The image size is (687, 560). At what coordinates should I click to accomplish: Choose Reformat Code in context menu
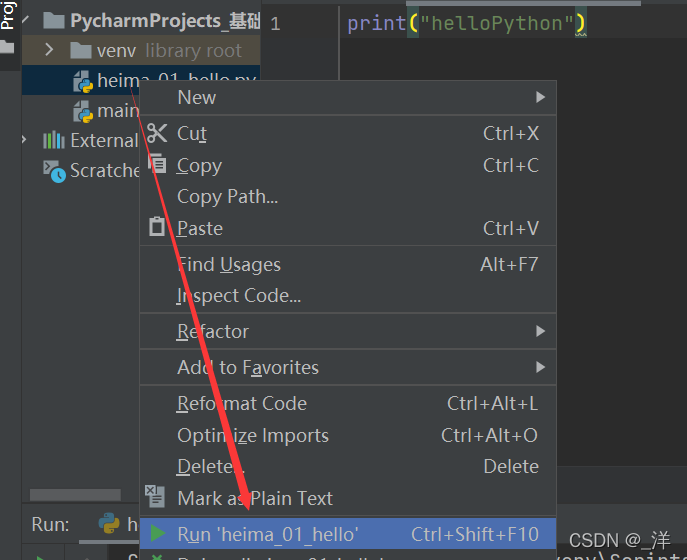(242, 404)
